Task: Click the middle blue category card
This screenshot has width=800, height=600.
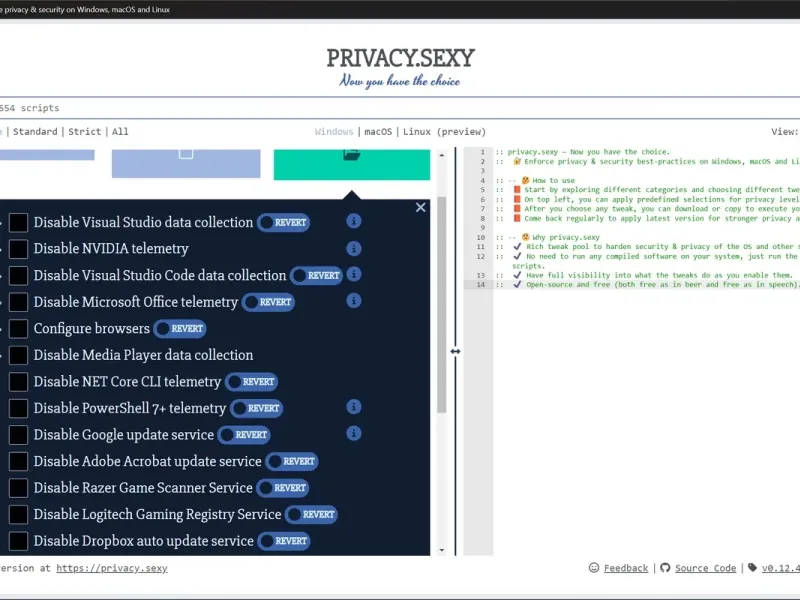Action: click(x=186, y=163)
